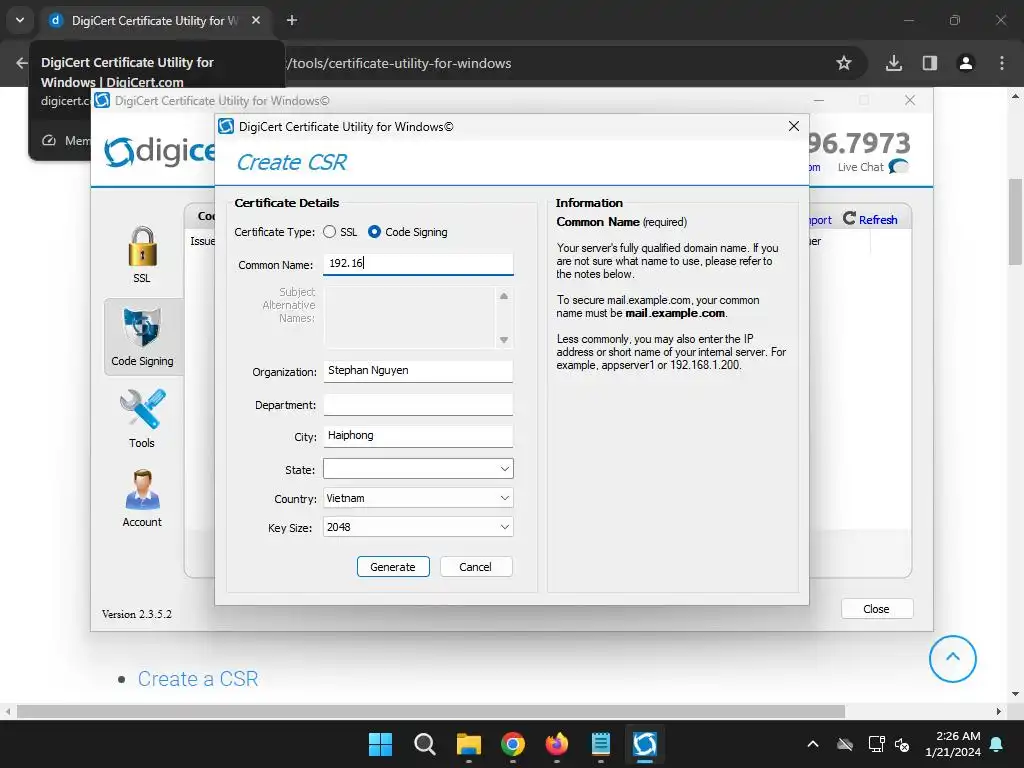Open the SSL section in sidebar
The image size is (1024, 768).
click(142, 255)
